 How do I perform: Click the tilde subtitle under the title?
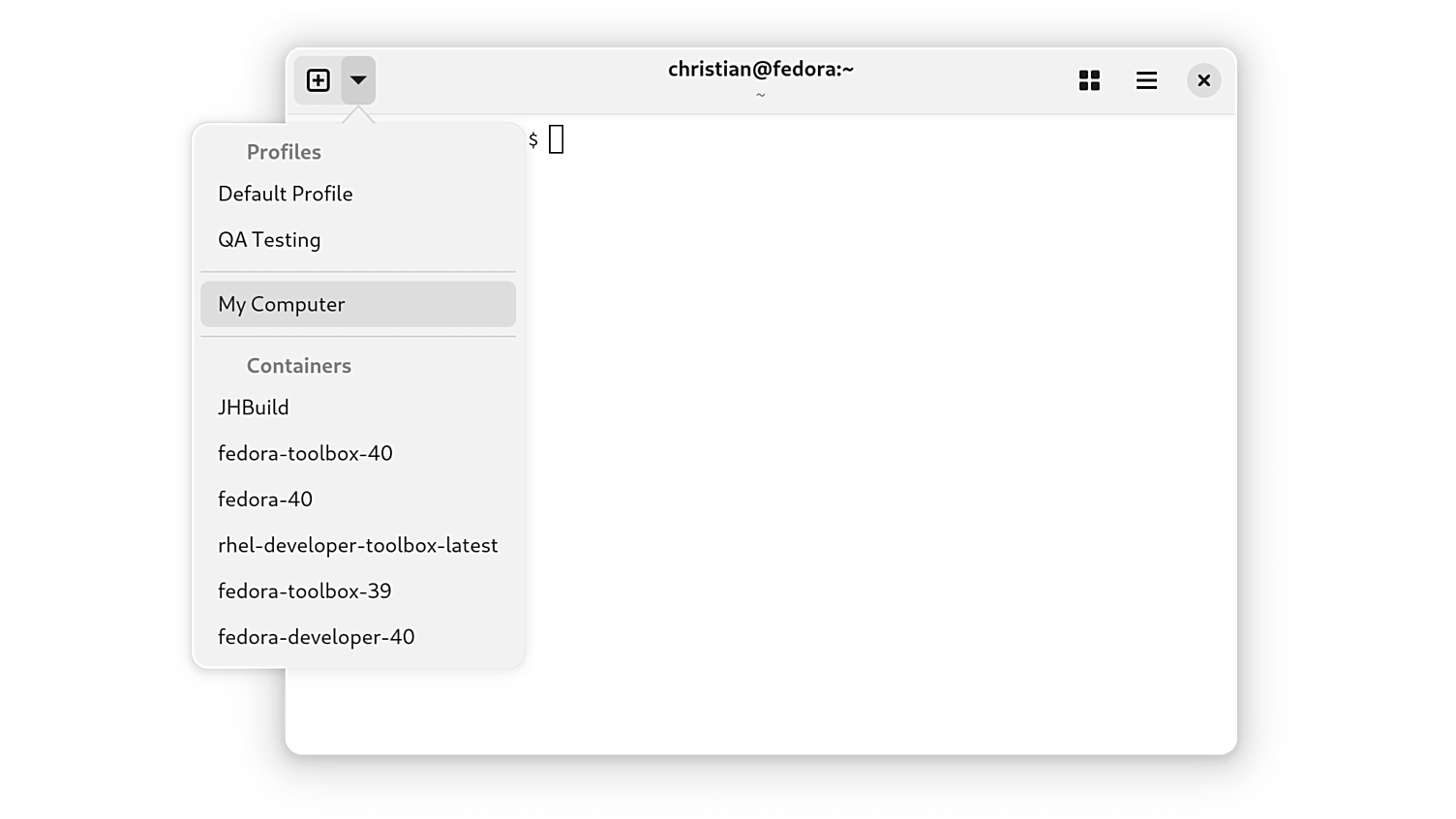point(761,95)
